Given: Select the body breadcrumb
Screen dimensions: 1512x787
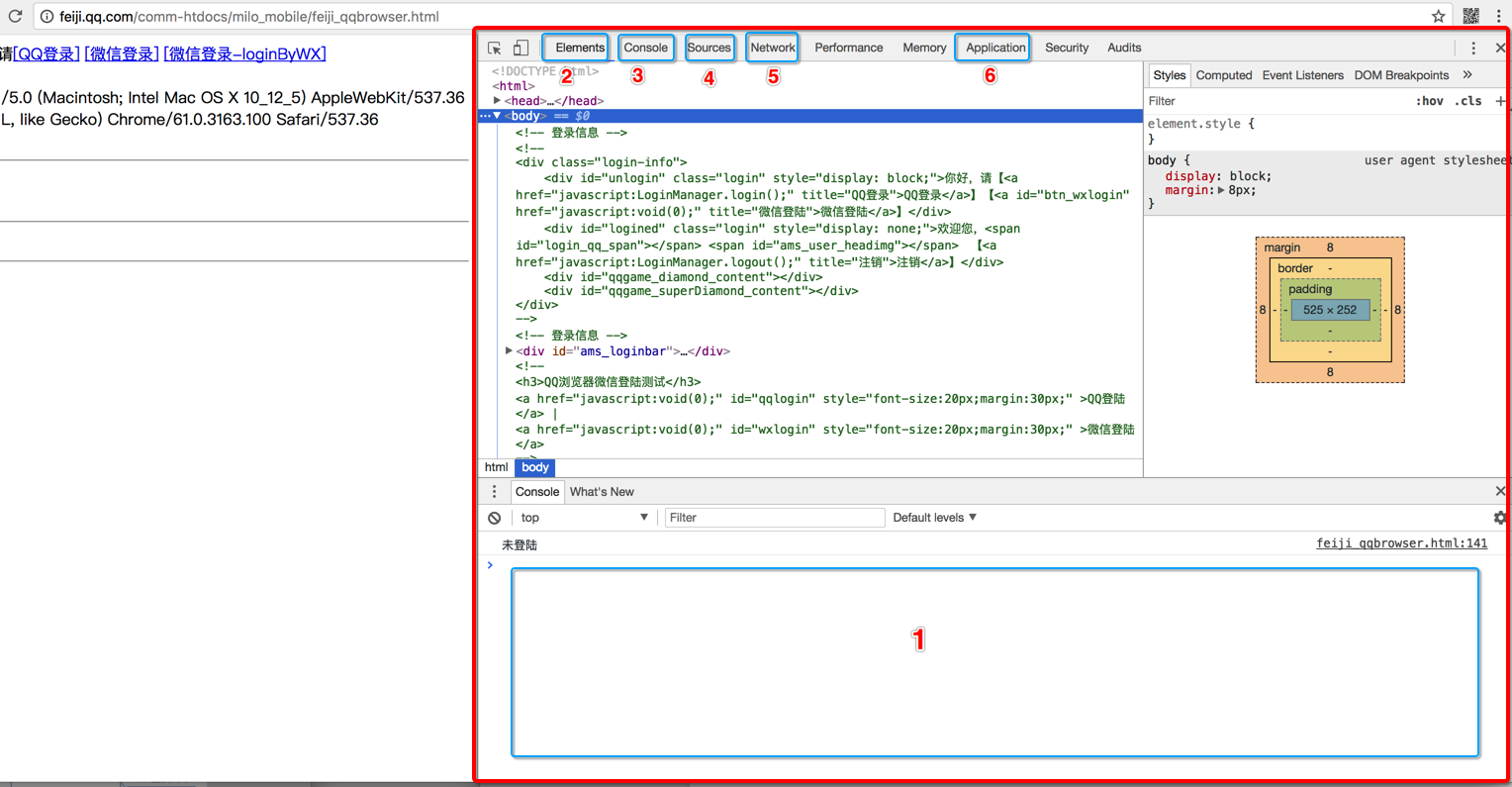Looking at the screenshot, I should pos(535,467).
